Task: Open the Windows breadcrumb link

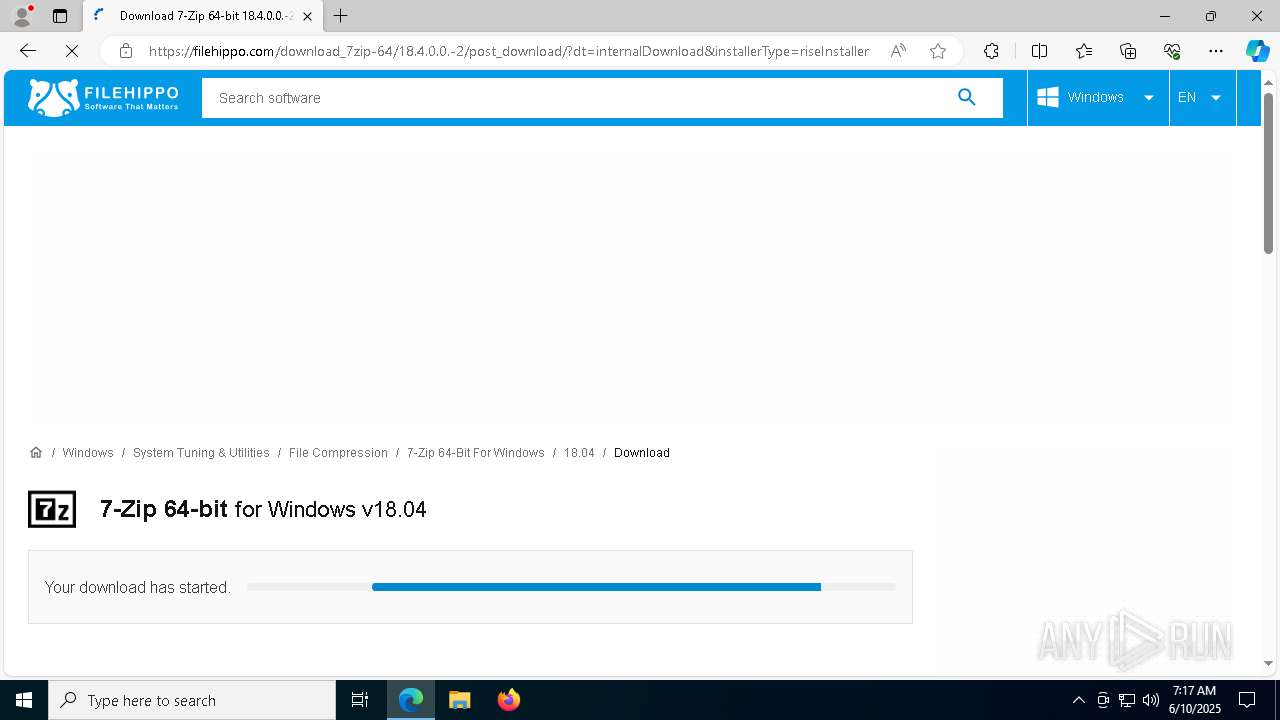Action: [88, 453]
